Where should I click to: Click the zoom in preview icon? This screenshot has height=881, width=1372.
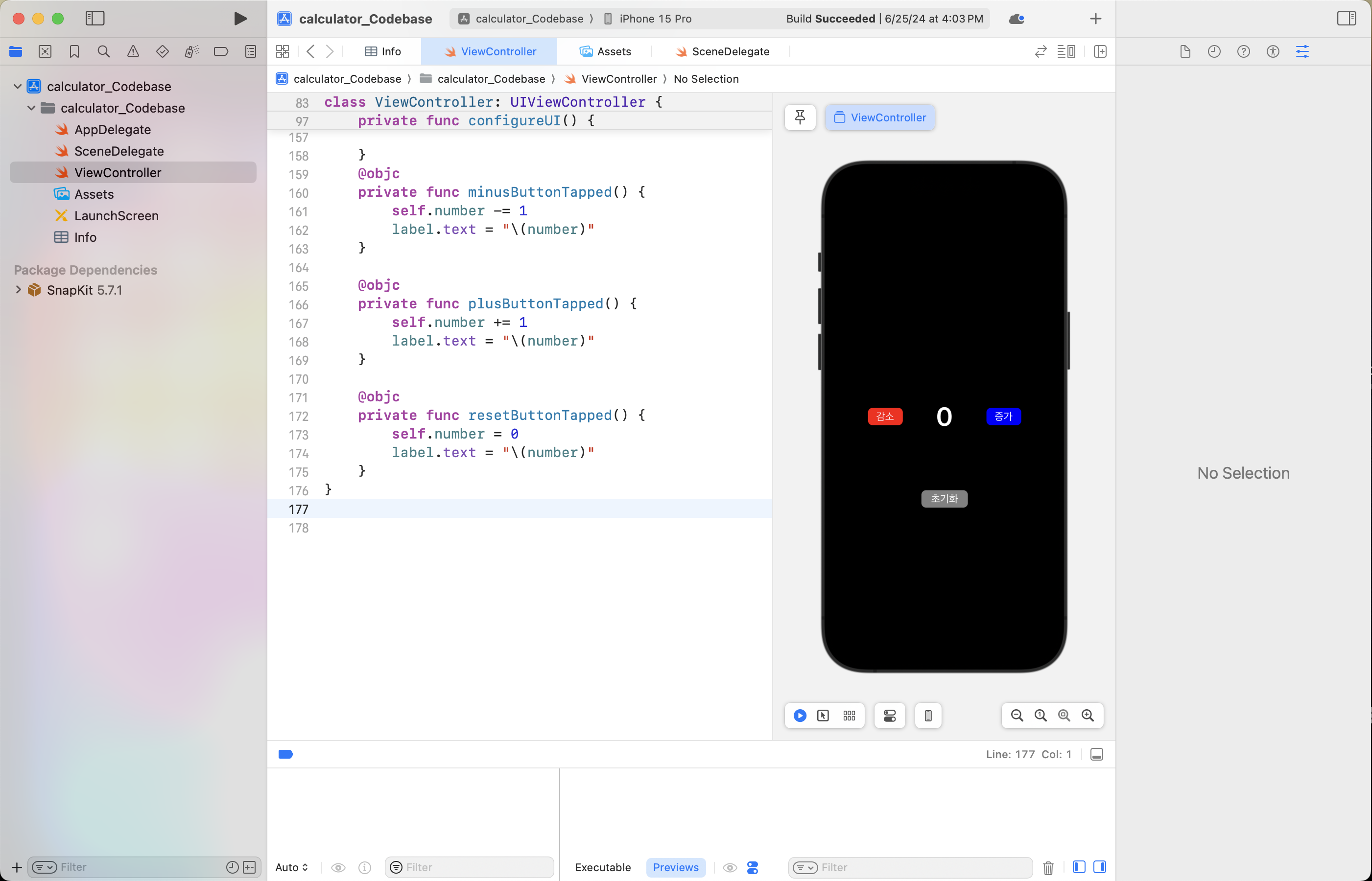(1088, 716)
